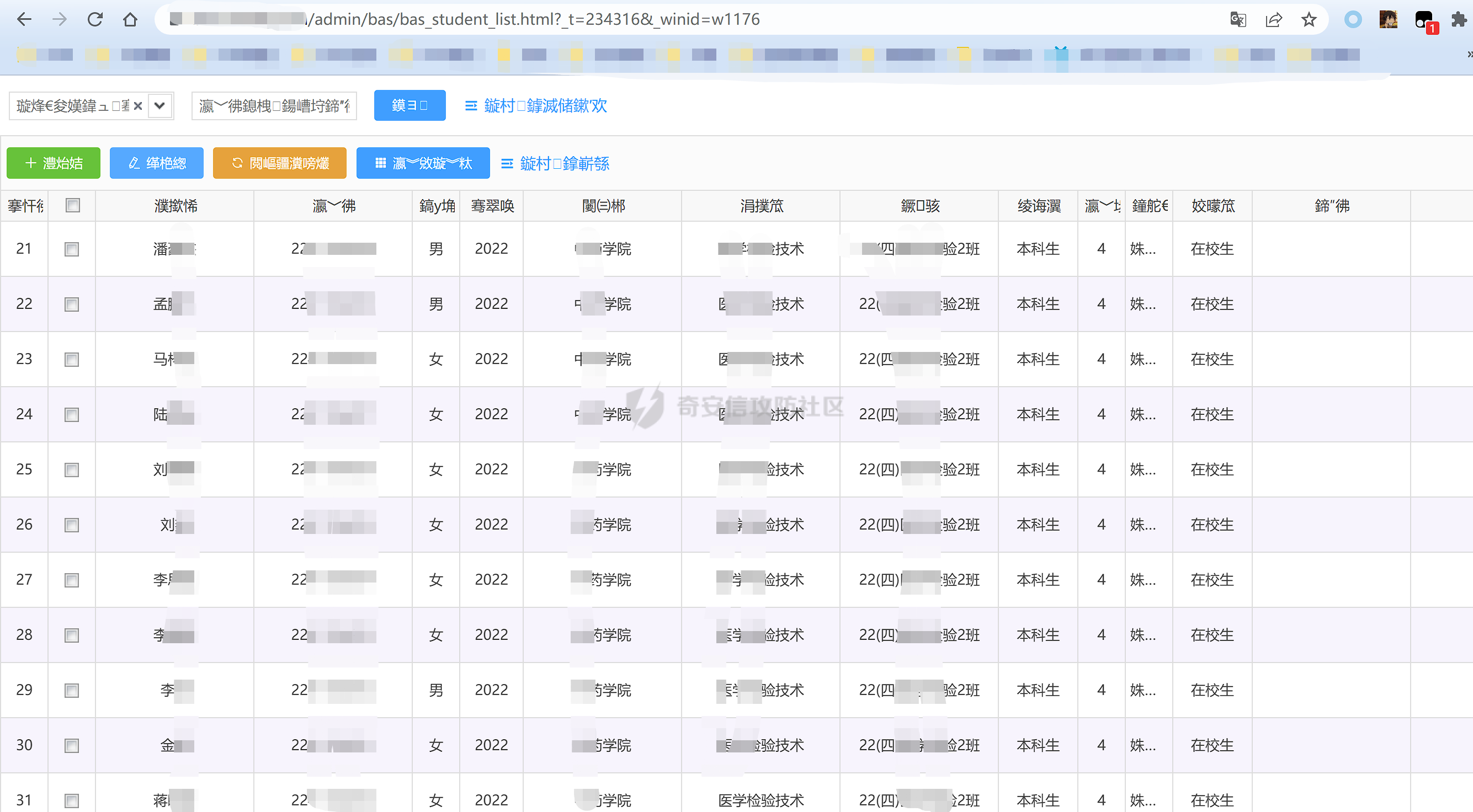
Task: Click the blue grid-icon toolbar button
Action: 423,163
